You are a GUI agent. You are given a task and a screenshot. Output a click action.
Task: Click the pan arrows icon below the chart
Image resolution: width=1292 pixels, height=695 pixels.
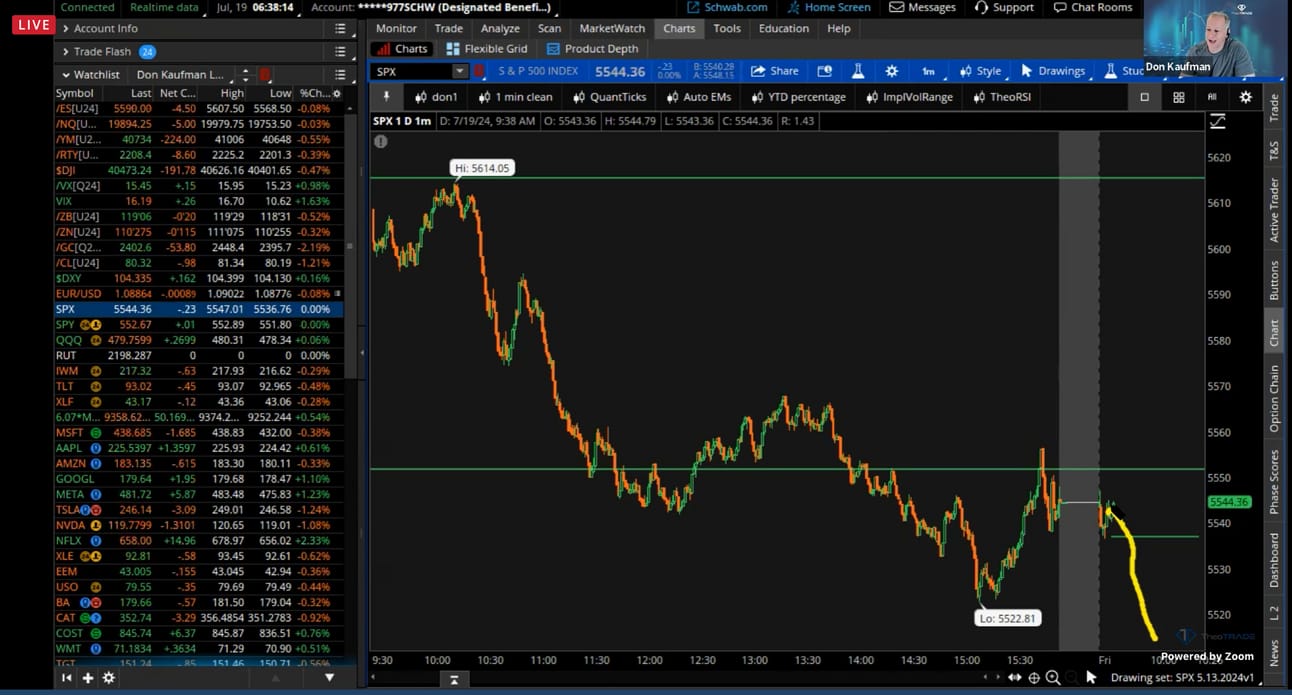point(1014,677)
